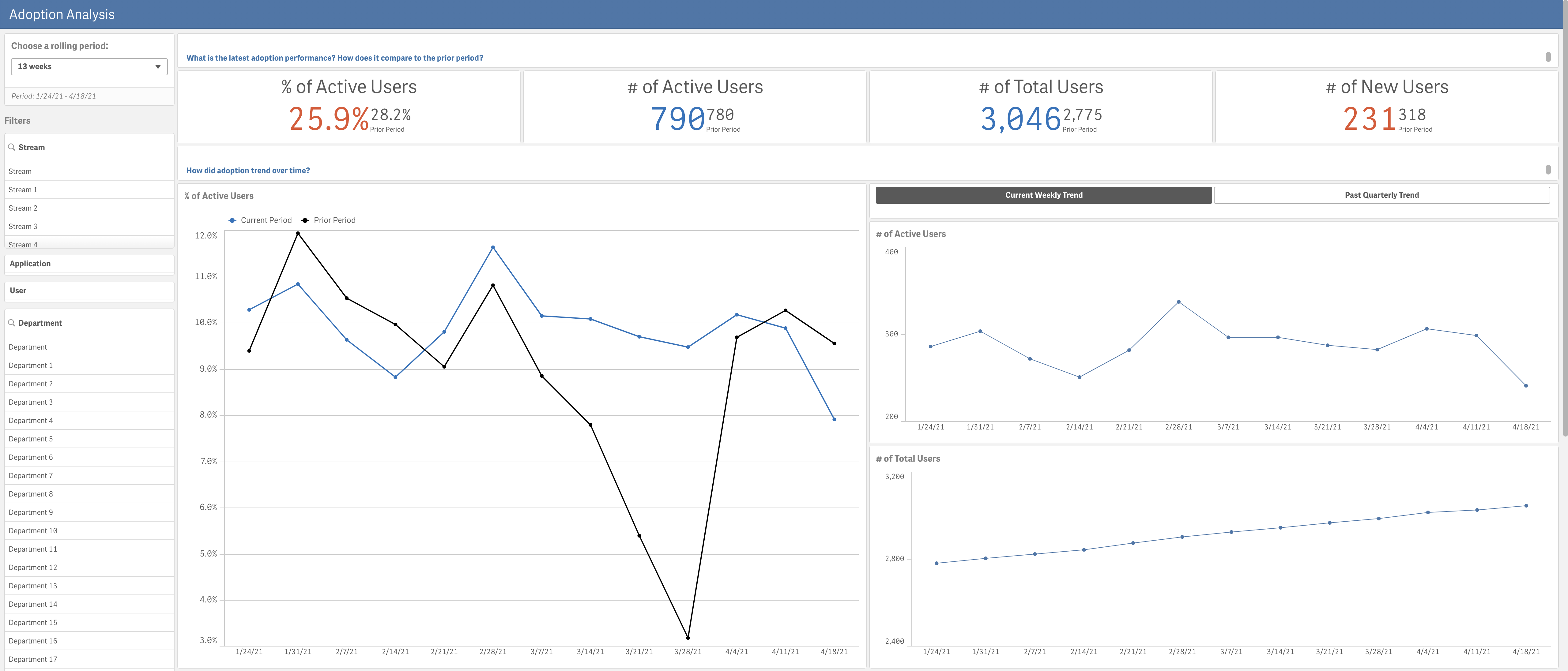The image size is (1568, 671).
Task: Toggle the Prior Period legend entry
Action: coord(328,220)
